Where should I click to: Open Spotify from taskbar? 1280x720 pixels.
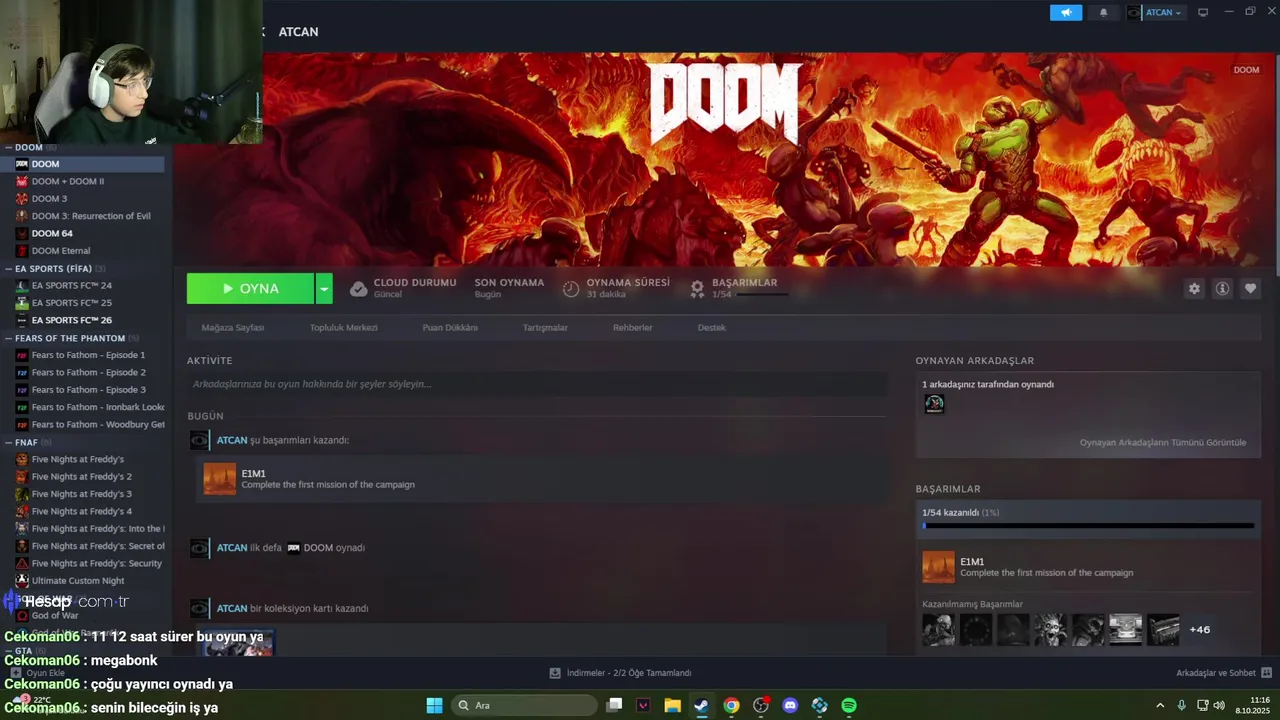[849, 705]
